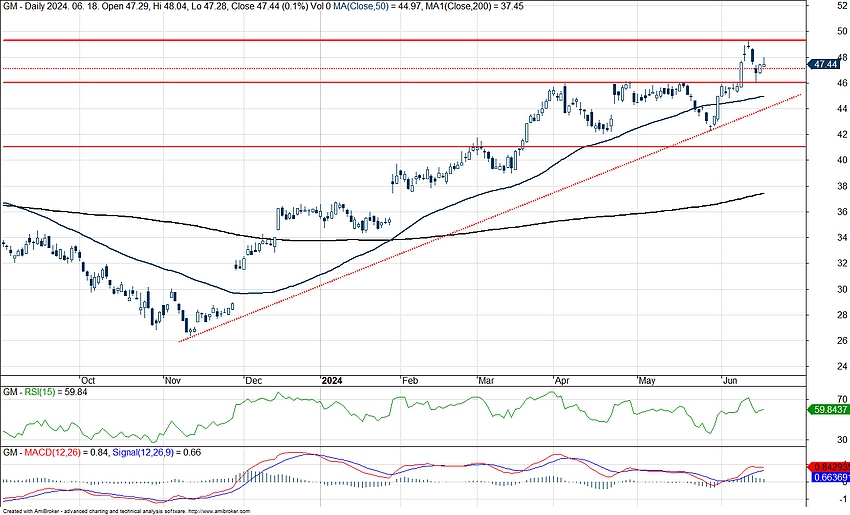This screenshot has height=515, width=850.
Task: Click the 'Apr' month label on time axis
Action: [562, 381]
